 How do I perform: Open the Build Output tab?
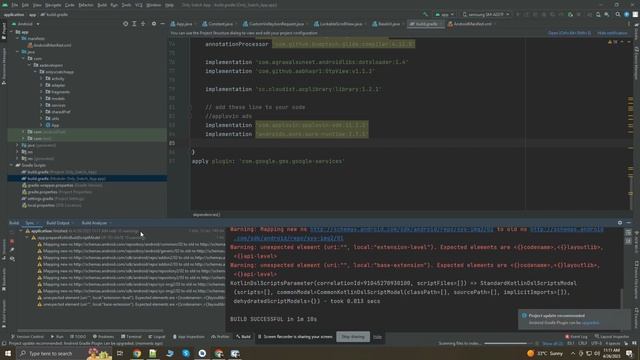[x=58, y=223]
